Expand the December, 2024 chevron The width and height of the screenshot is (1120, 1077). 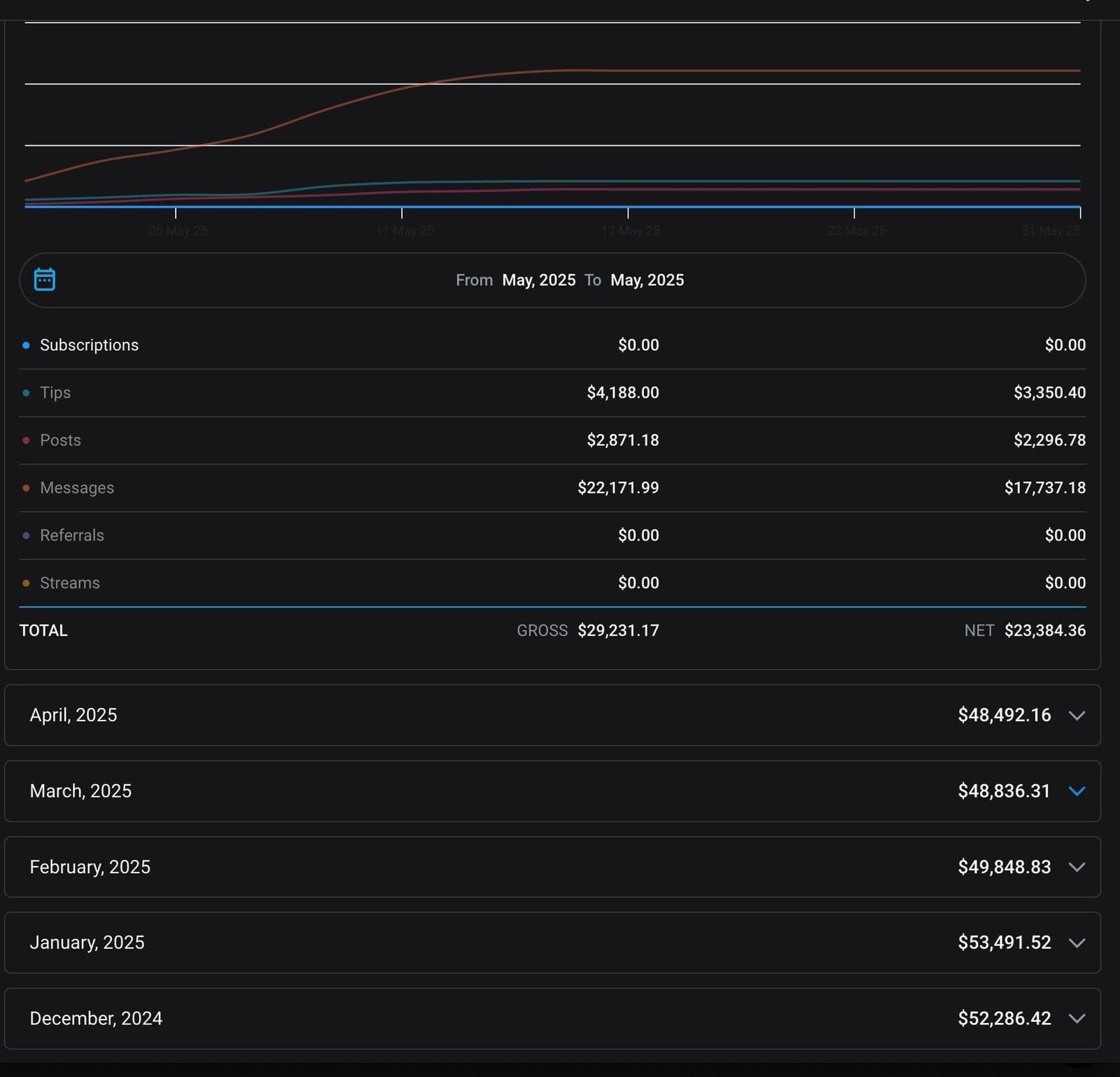(x=1077, y=1019)
